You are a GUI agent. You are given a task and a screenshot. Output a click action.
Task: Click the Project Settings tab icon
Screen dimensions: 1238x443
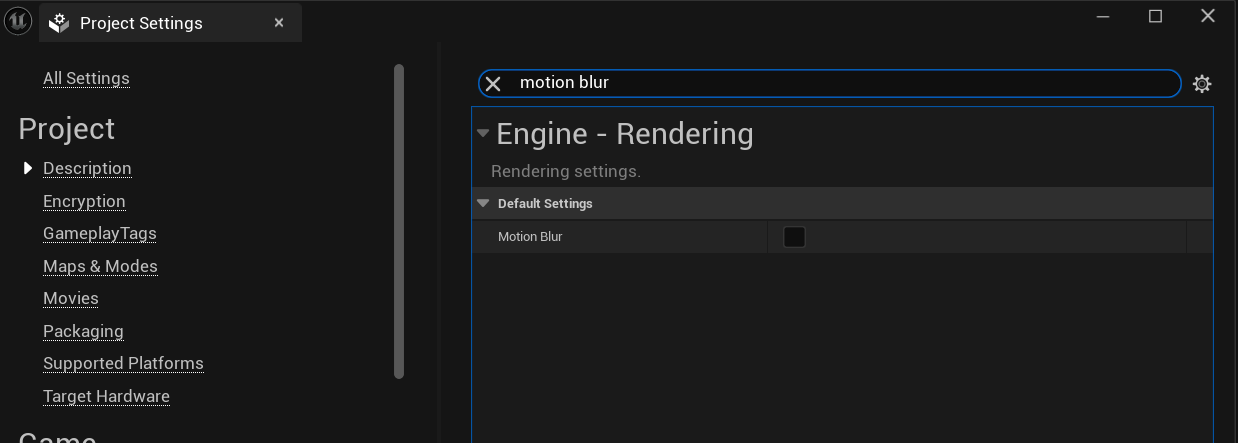60,23
